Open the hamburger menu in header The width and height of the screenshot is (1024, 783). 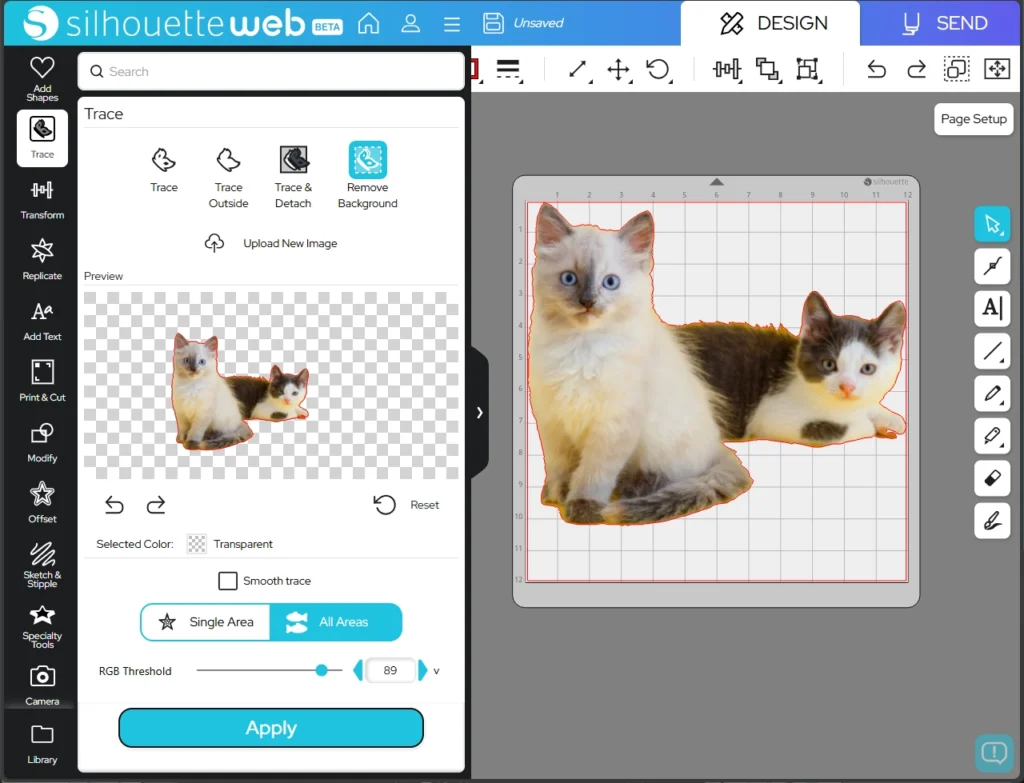point(451,23)
